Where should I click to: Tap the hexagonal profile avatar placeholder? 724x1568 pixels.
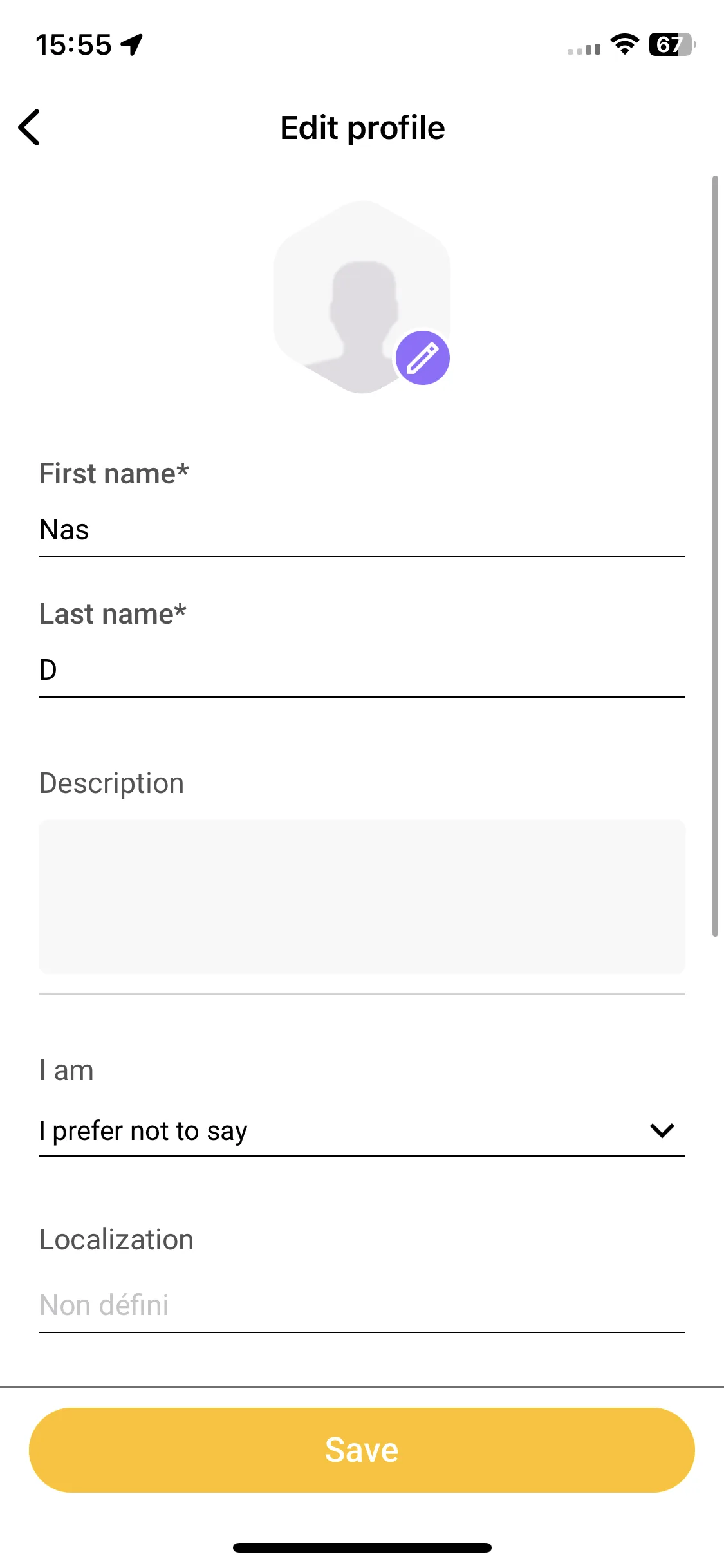click(362, 297)
